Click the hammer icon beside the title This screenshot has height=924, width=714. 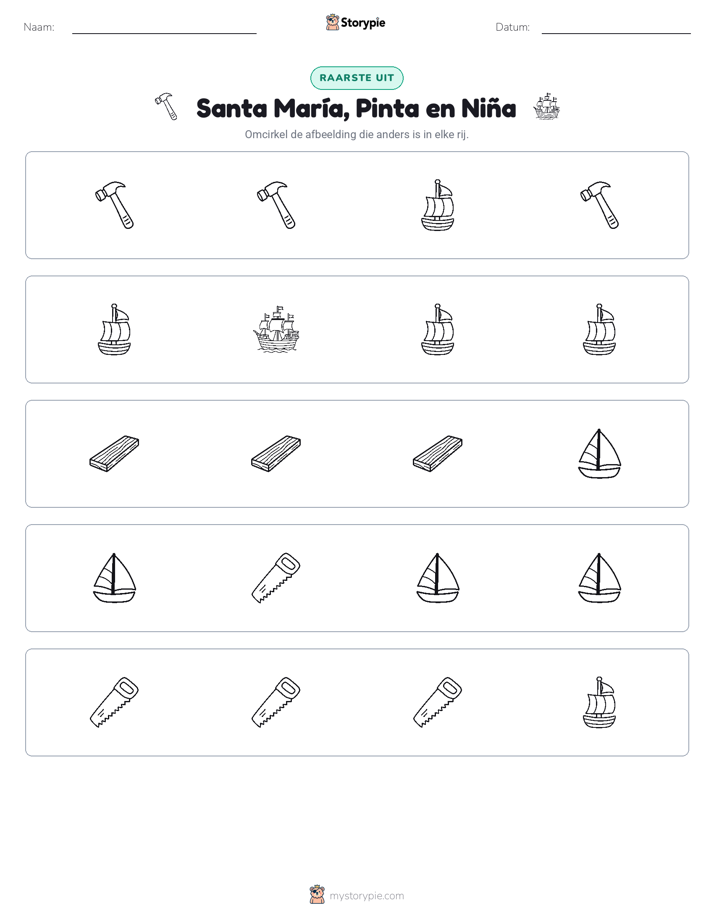coord(166,107)
